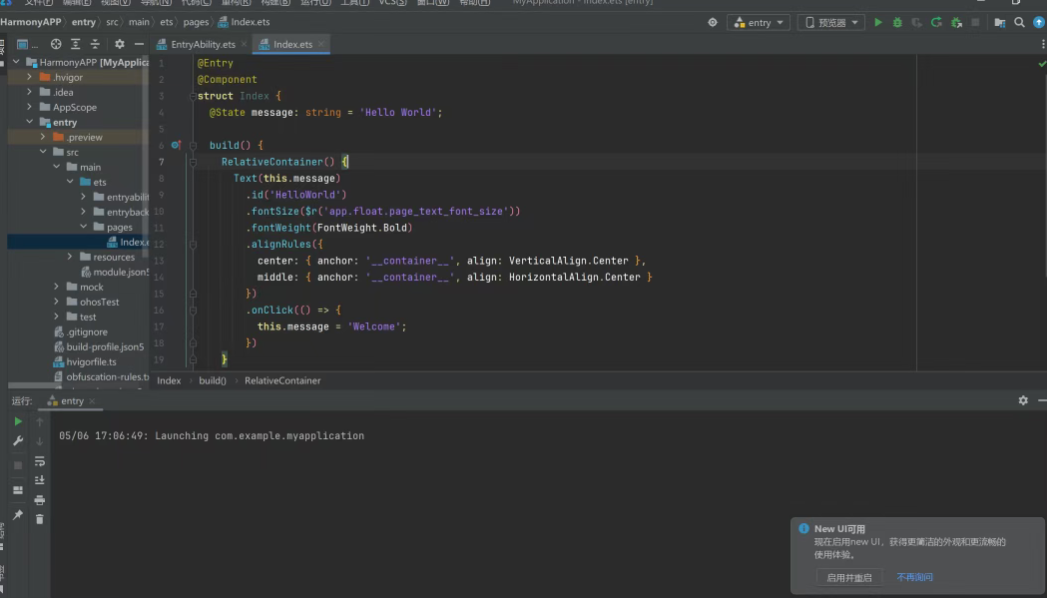Select opened file locate icon in project panel
The image size is (1047, 598).
[56, 44]
